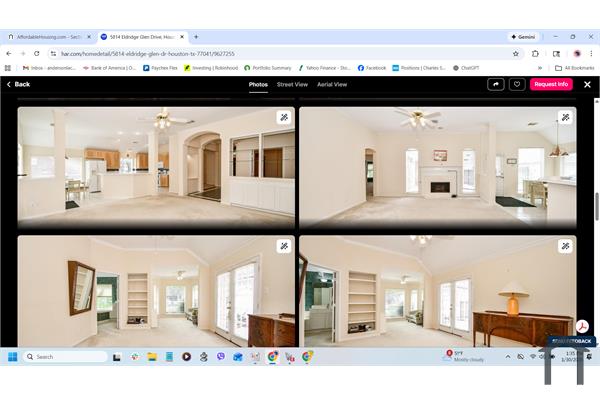600x395 pixels.
Task: Click the pink Request Info button
Action: [551, 84]
